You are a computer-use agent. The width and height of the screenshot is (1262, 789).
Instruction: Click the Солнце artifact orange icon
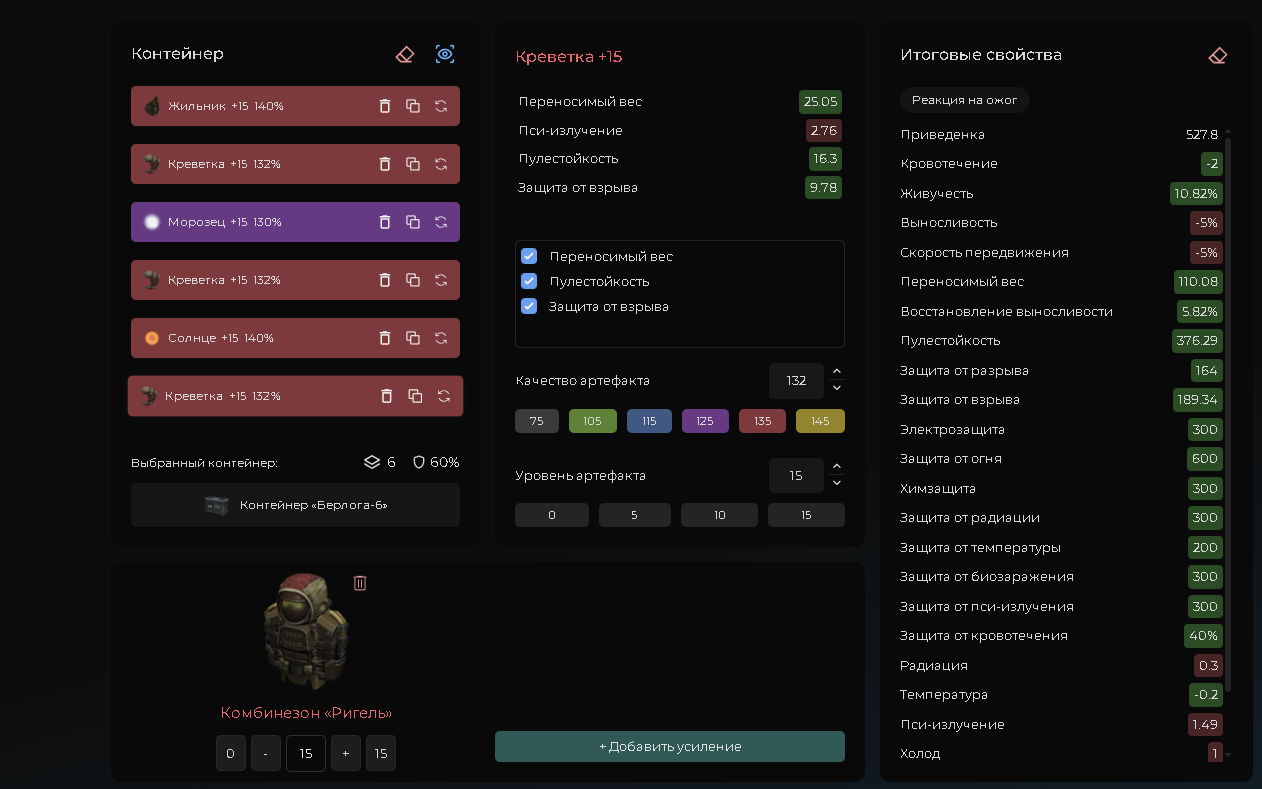(152, 338)
